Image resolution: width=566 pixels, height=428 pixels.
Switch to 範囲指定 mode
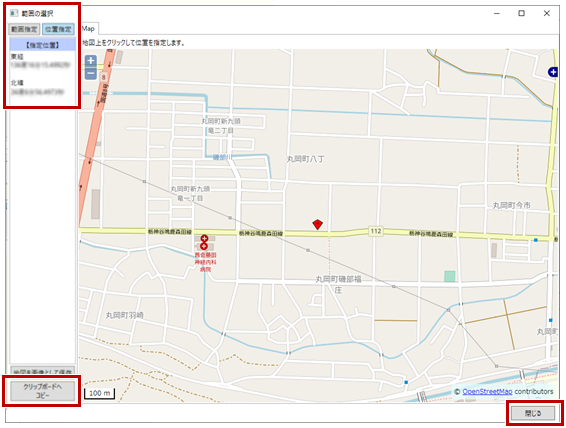click(24, 29)
